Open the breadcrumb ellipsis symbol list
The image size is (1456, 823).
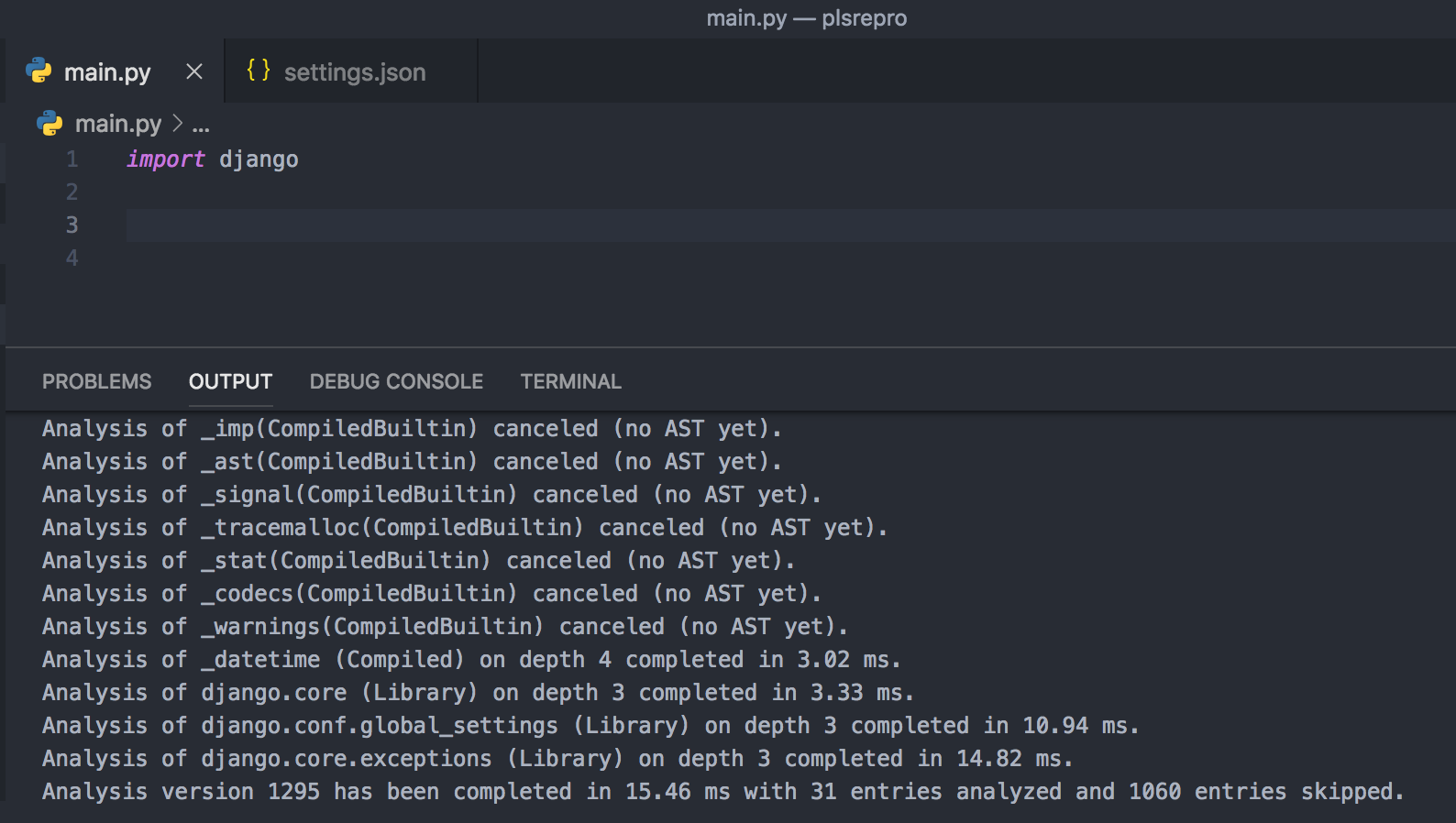[x=201, y=125]
